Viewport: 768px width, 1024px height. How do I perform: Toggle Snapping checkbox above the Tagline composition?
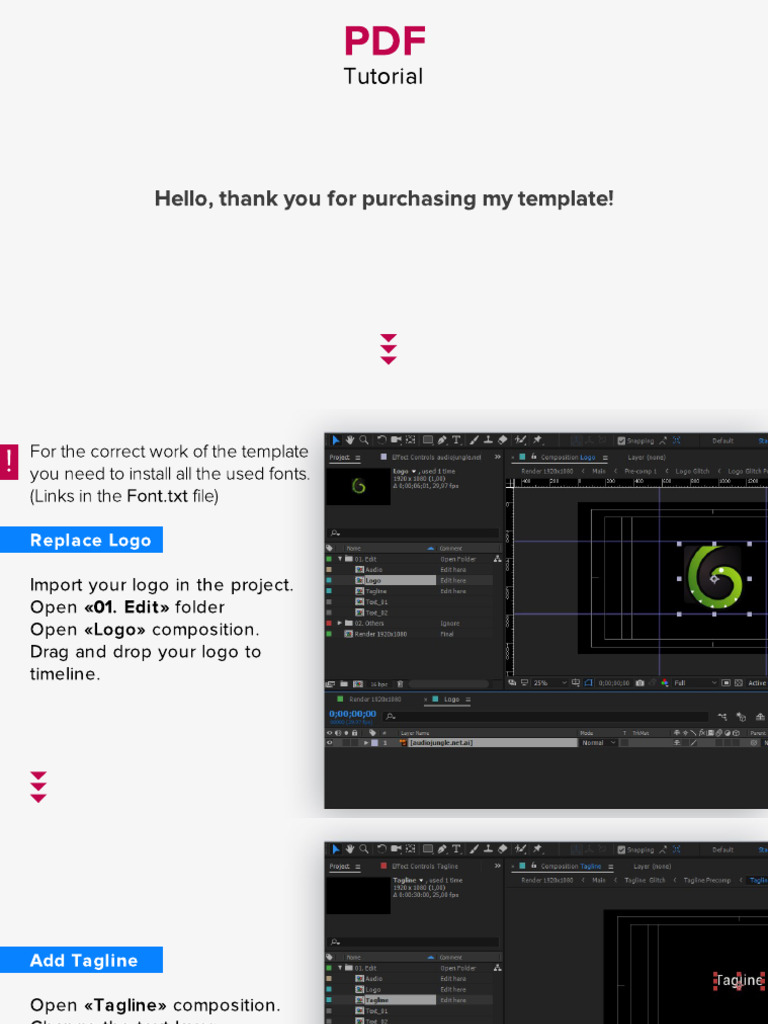tap(621, 849)
